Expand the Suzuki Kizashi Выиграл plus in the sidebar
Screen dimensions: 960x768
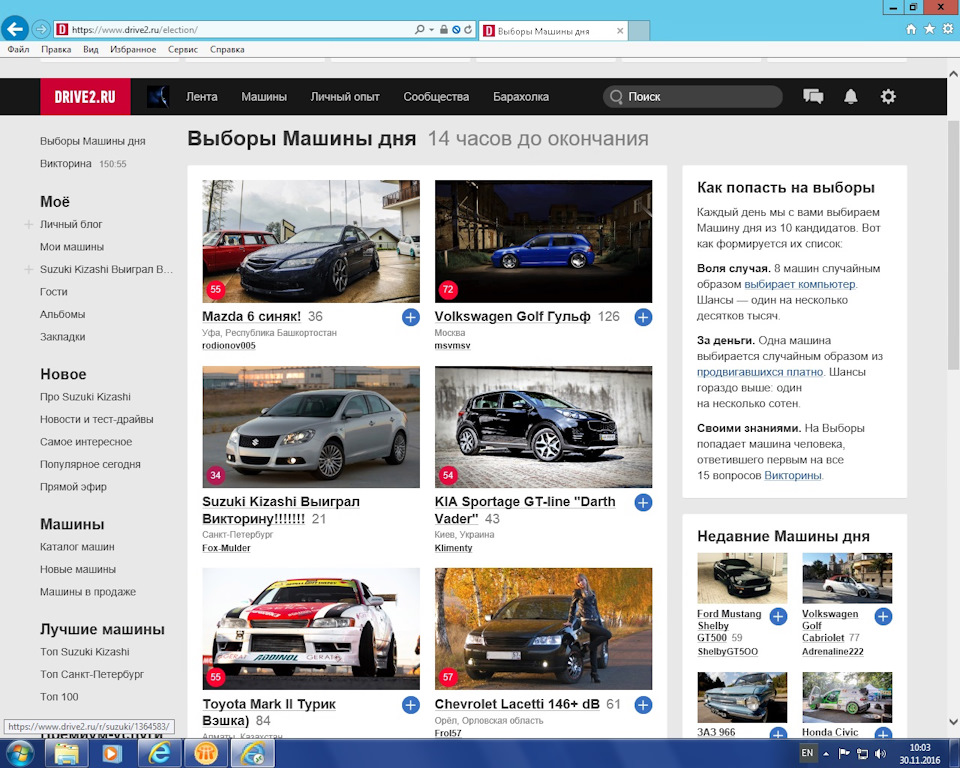28,269
